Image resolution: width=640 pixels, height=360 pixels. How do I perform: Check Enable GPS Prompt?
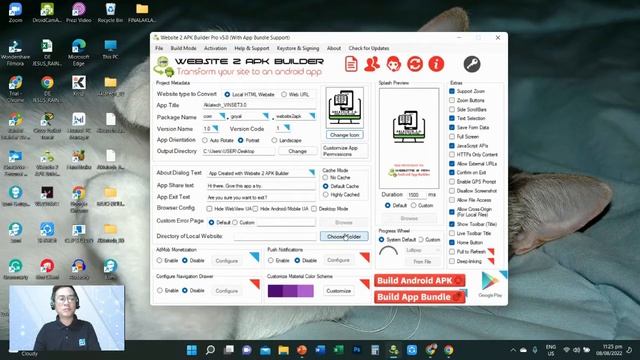[x=452, y=182]
